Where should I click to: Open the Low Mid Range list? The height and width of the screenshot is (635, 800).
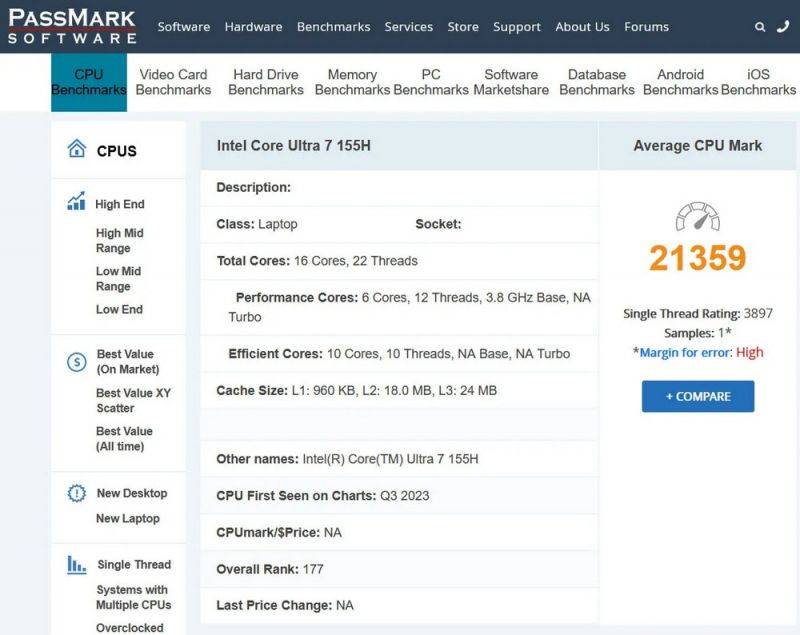[x=118, y=278]
